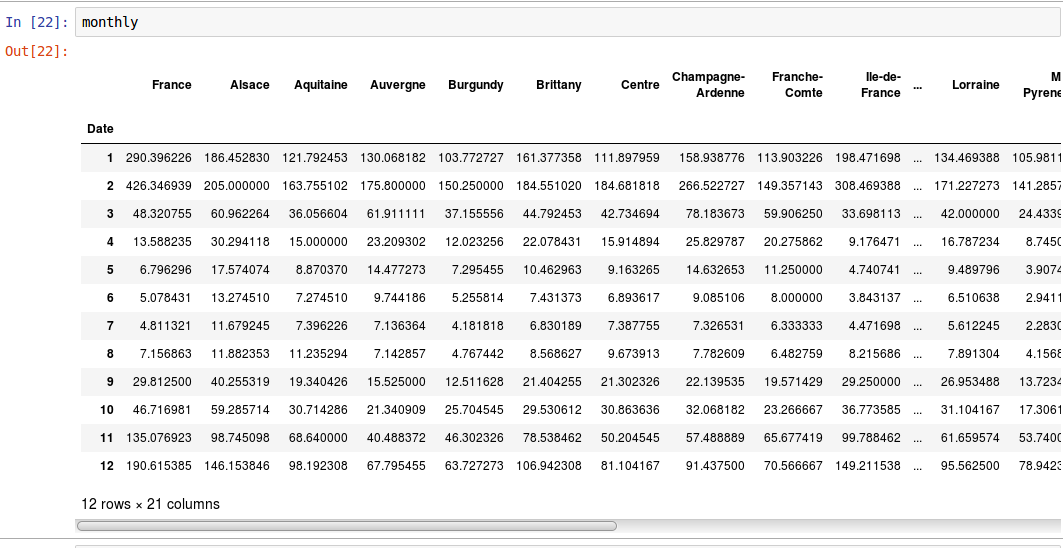Select the In [22] prompt label
The image size is (1063, 548).
(37, 22)
